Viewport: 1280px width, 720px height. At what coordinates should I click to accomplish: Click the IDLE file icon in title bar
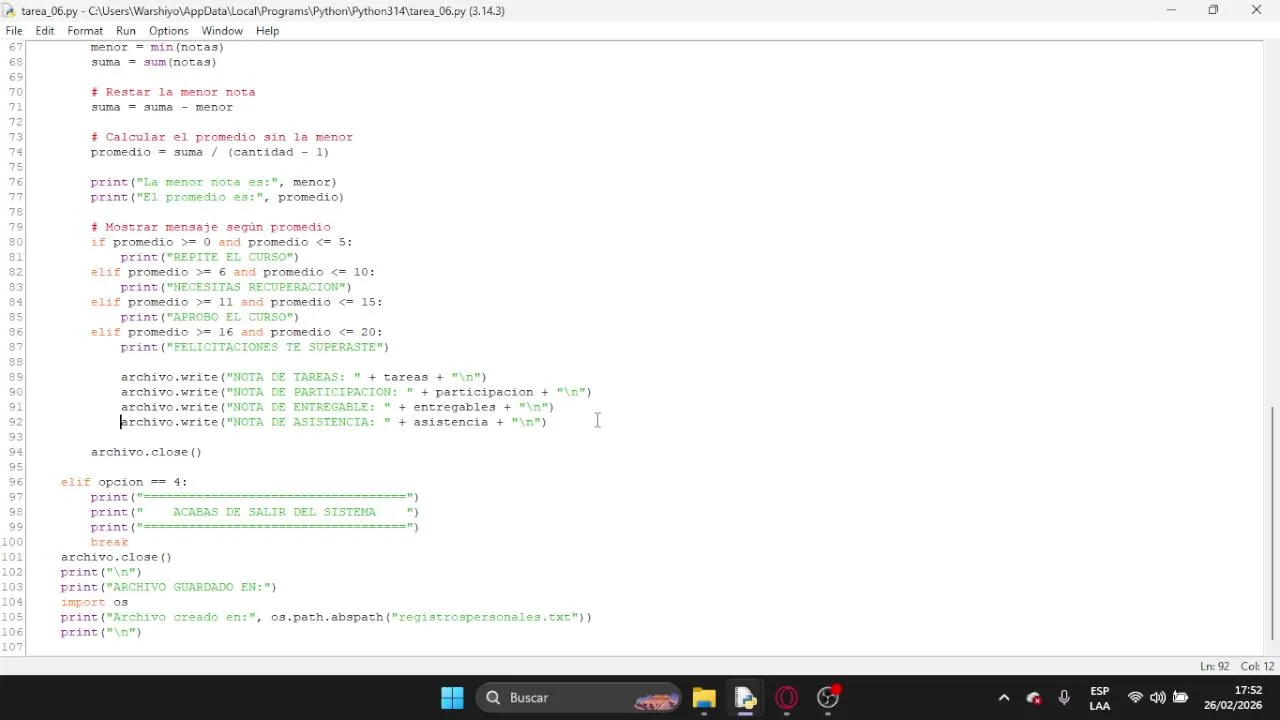(9, 10)
